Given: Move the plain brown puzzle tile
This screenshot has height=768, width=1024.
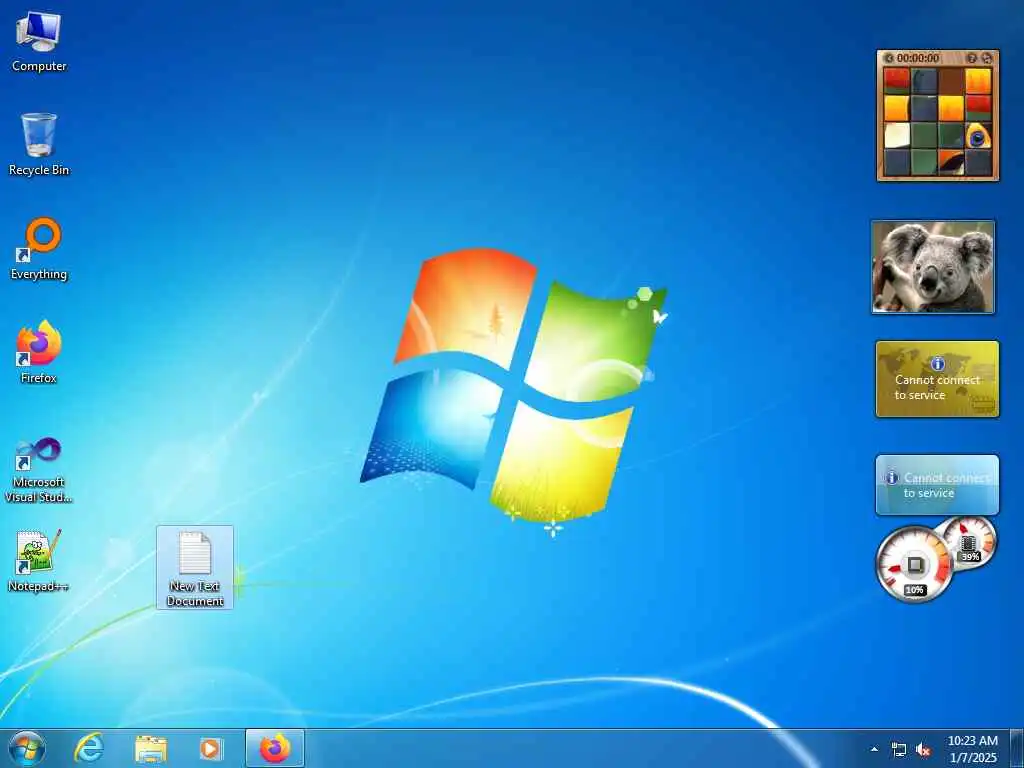Looking at the screenshot, I should click(x=951, y=82).
